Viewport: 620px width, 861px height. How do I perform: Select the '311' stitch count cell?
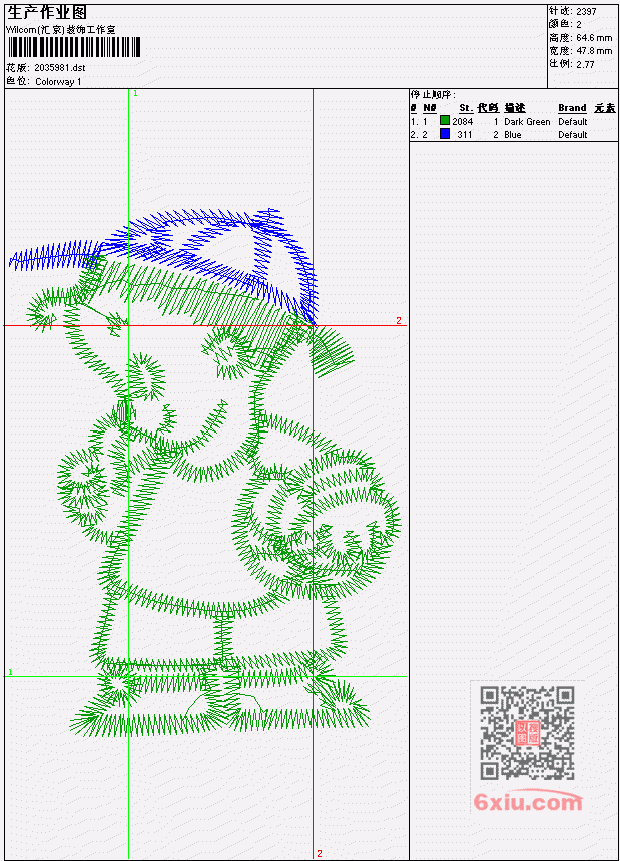pos(465,135)
